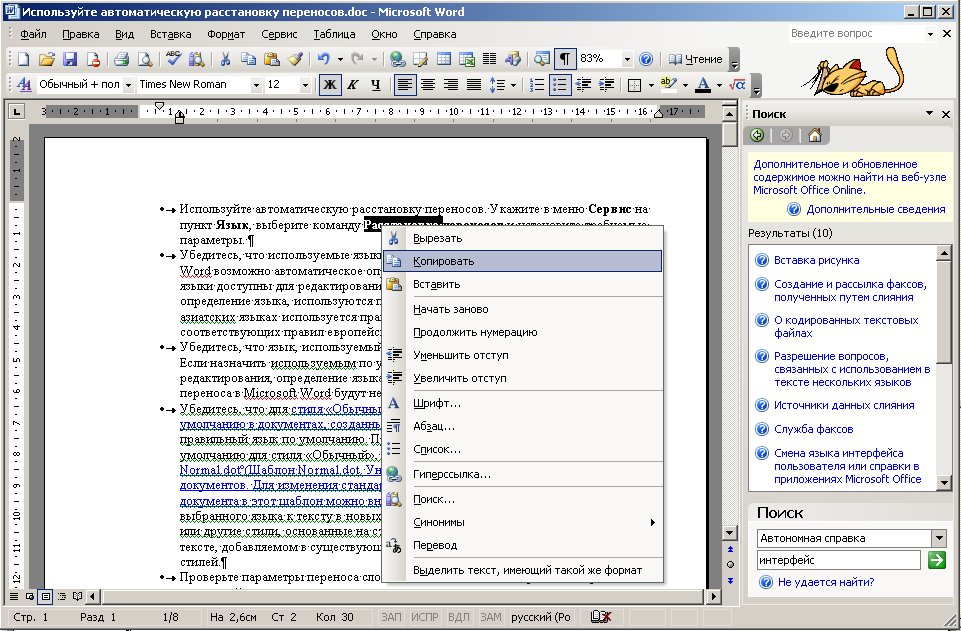
Task: Open the Columns layout button
Action: [490, 59]
